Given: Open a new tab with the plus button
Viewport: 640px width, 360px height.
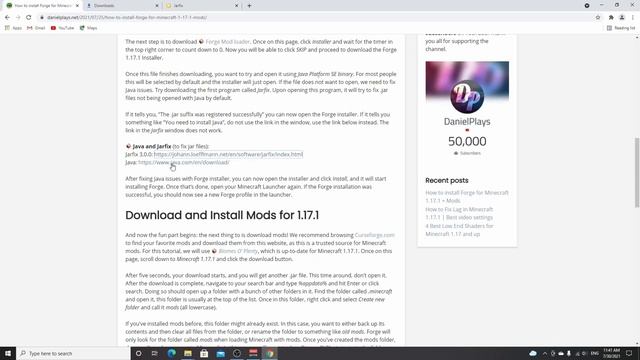Looking at the screenshot, I should click(249, 6).
